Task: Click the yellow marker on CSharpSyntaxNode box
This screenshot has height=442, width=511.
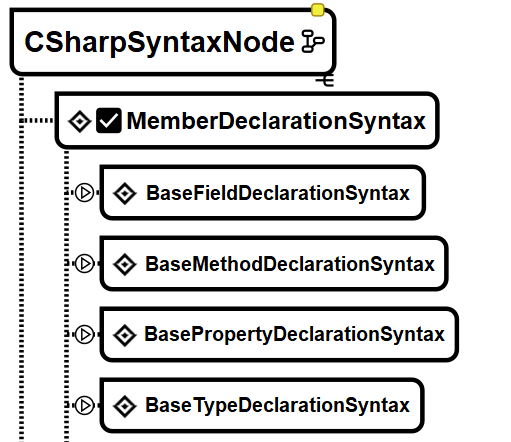Action: point(318,10)
